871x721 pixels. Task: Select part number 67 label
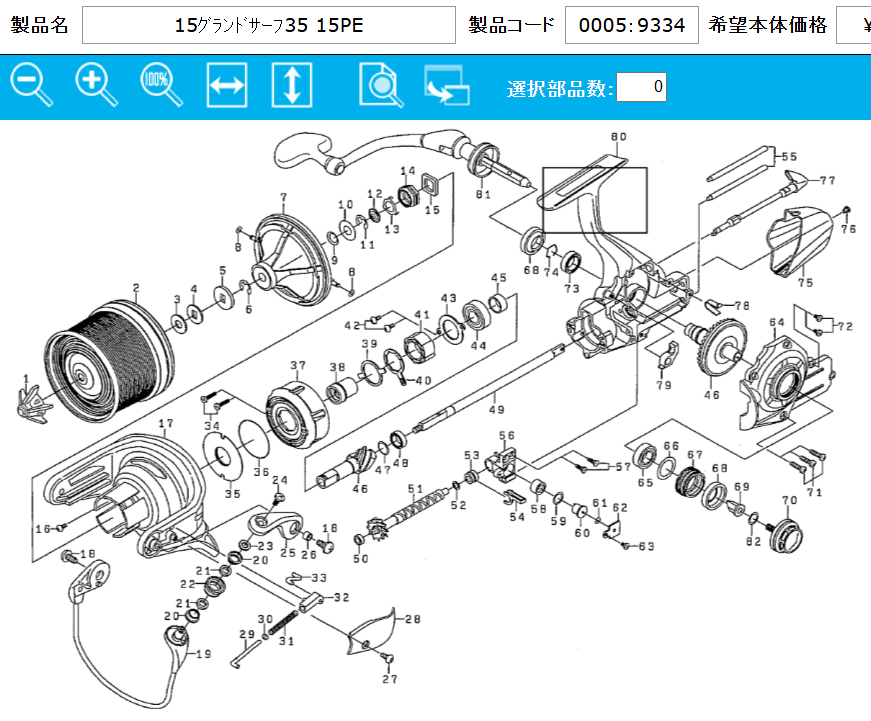coord(695,454)
